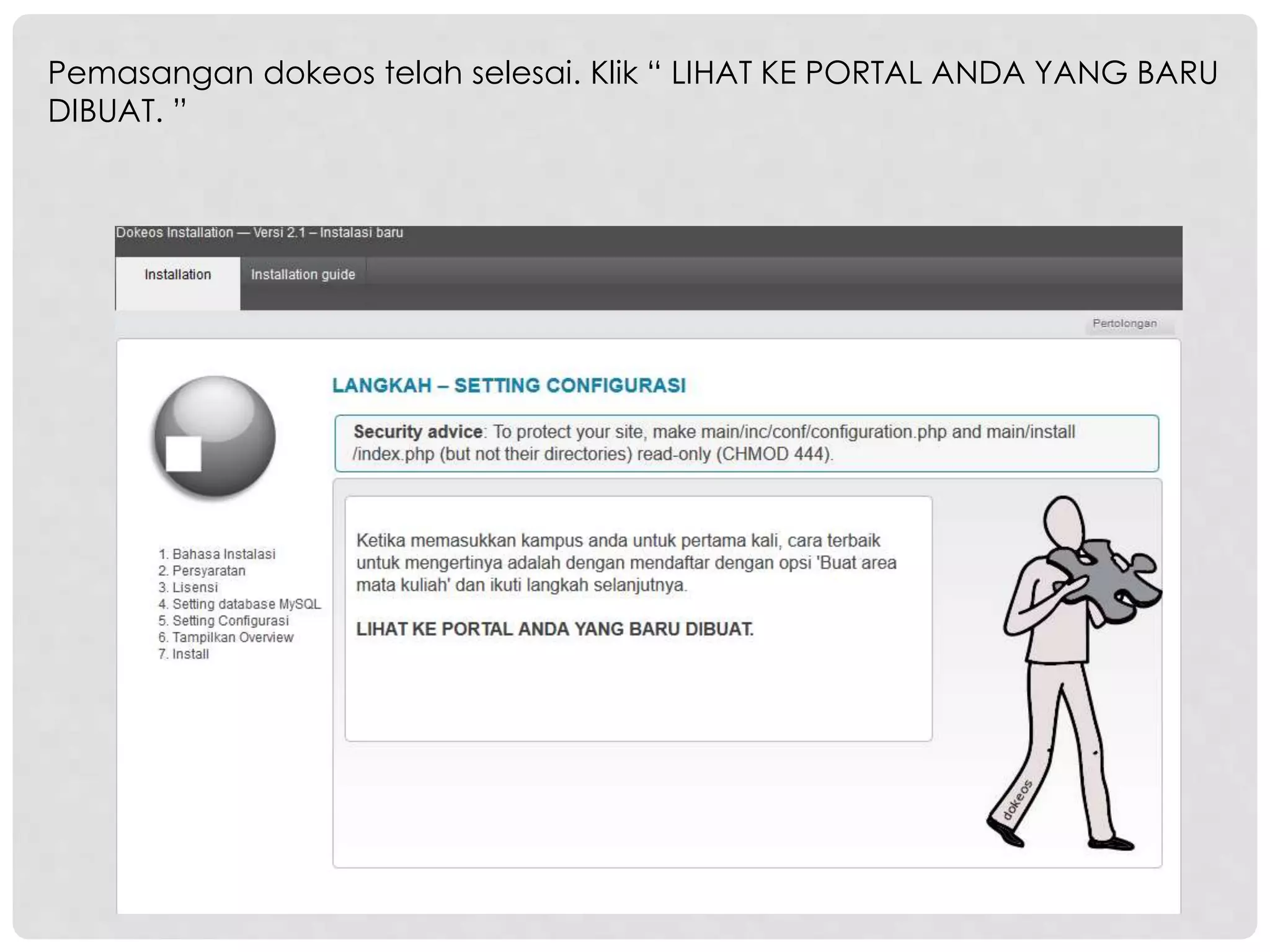Select step 6. Tampilkan Overview
Screen dimensions: 1270x952
tap(226, 638)
